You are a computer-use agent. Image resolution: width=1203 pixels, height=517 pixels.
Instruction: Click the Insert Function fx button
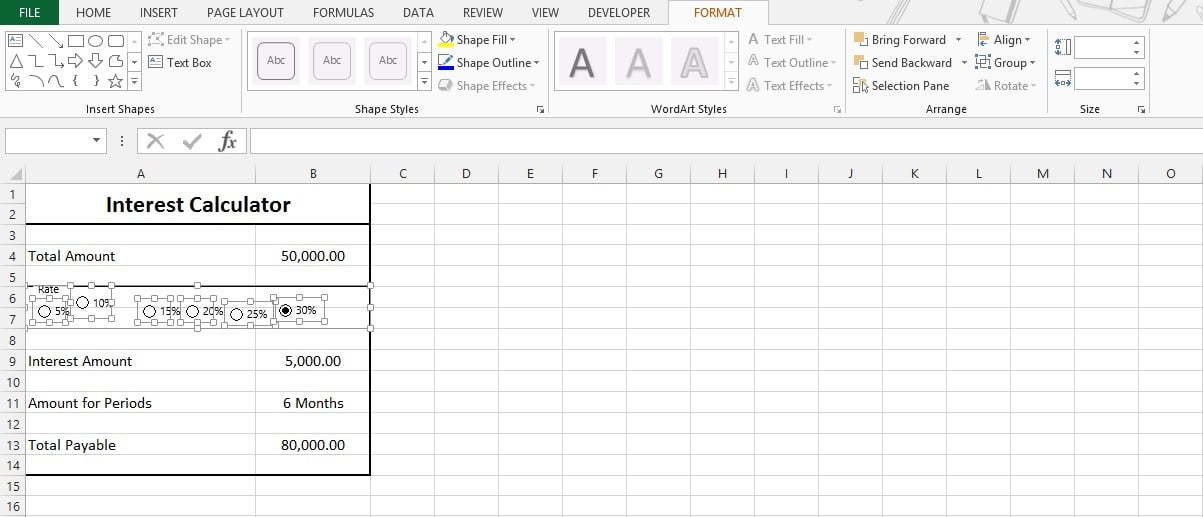228,141
